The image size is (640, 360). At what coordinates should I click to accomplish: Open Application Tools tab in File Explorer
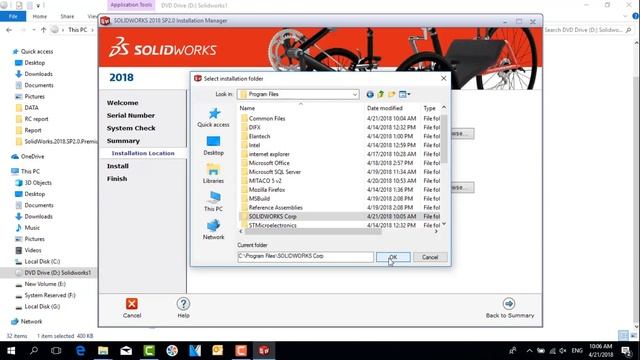[131, 5]
